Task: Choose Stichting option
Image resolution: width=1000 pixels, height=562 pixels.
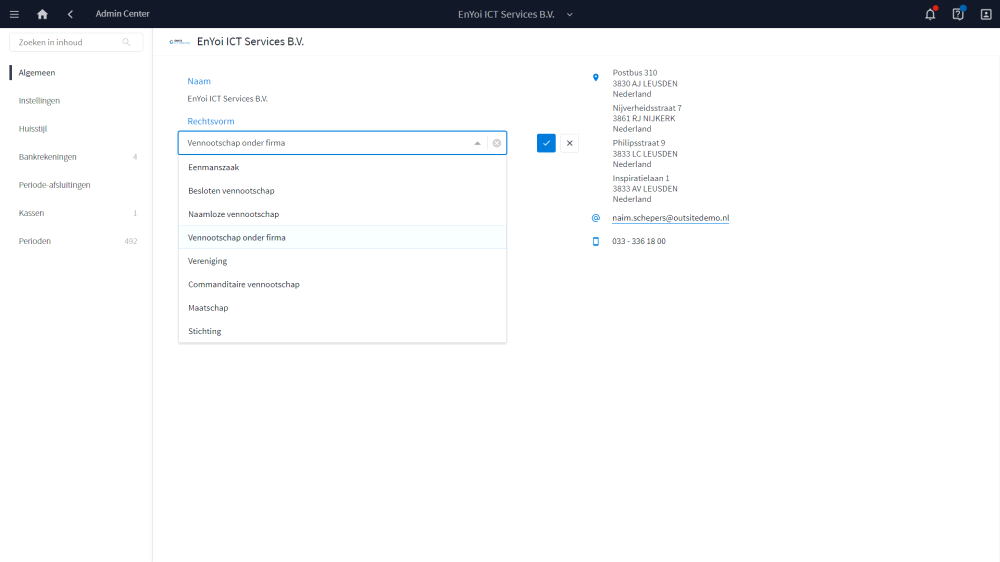Action: coord(342,331)
